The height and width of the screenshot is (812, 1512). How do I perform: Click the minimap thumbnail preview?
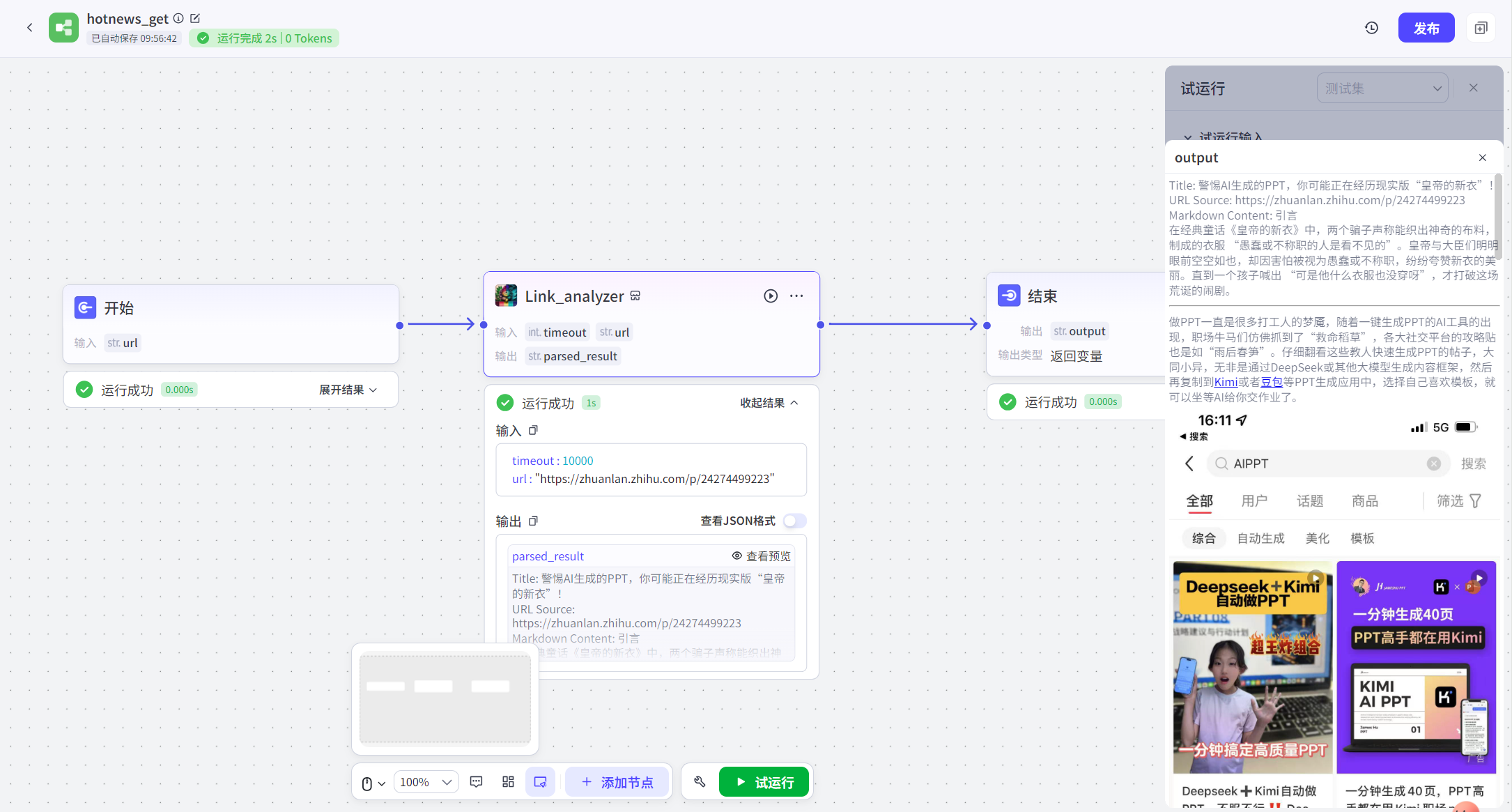(445, 698)
